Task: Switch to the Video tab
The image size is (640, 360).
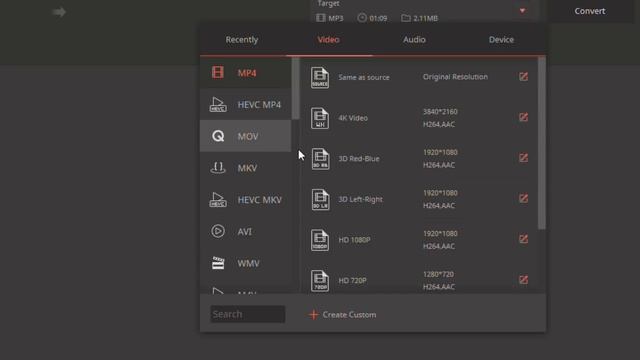Action: (329, 40)
